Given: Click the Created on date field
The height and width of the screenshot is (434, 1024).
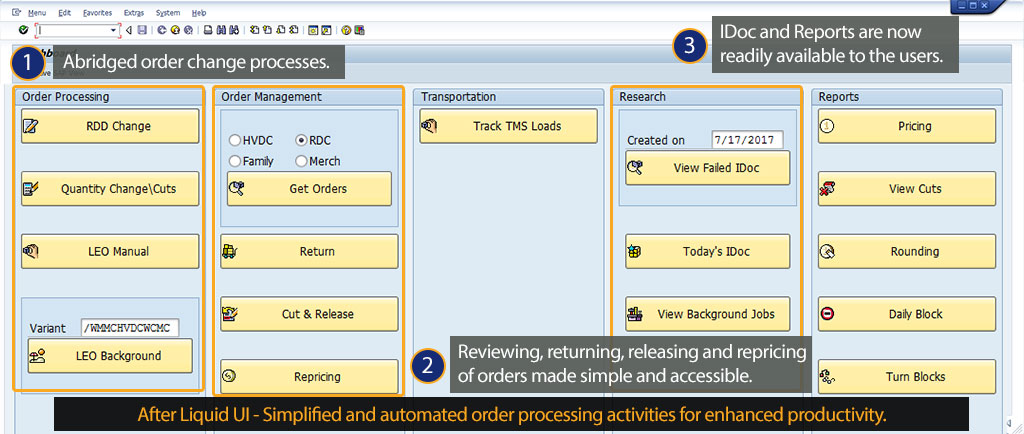Looking at the screenshot, I should pyautogui.click(x=747, y=140).
